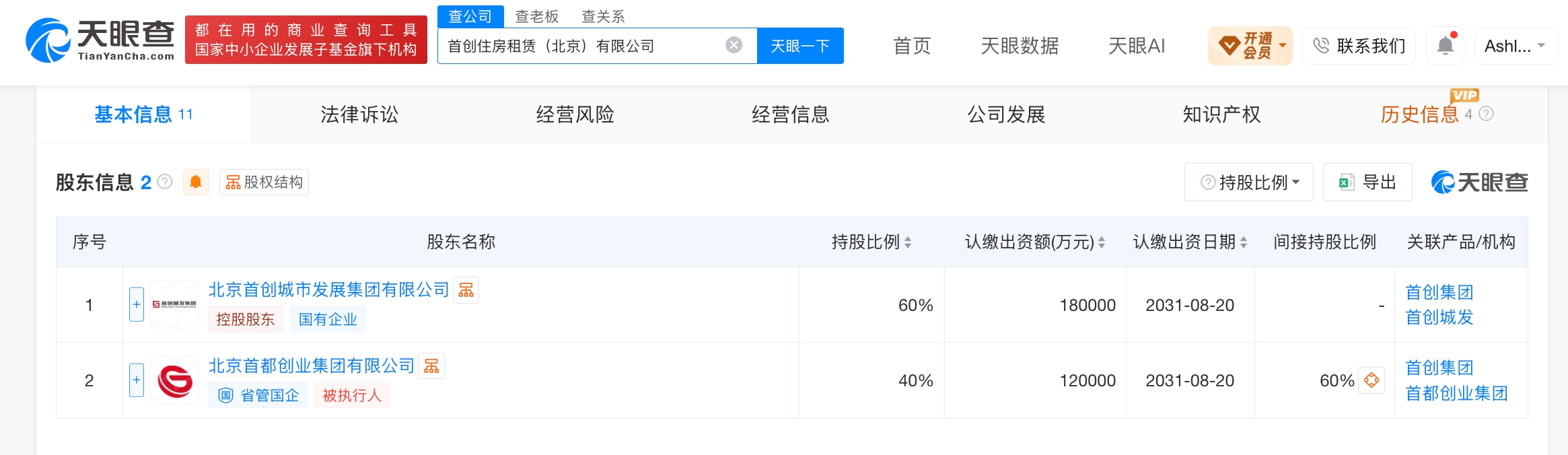Screen dimensions: 1568x455
Task: Click the TianYanCha logo
Action: pos(100,40)
